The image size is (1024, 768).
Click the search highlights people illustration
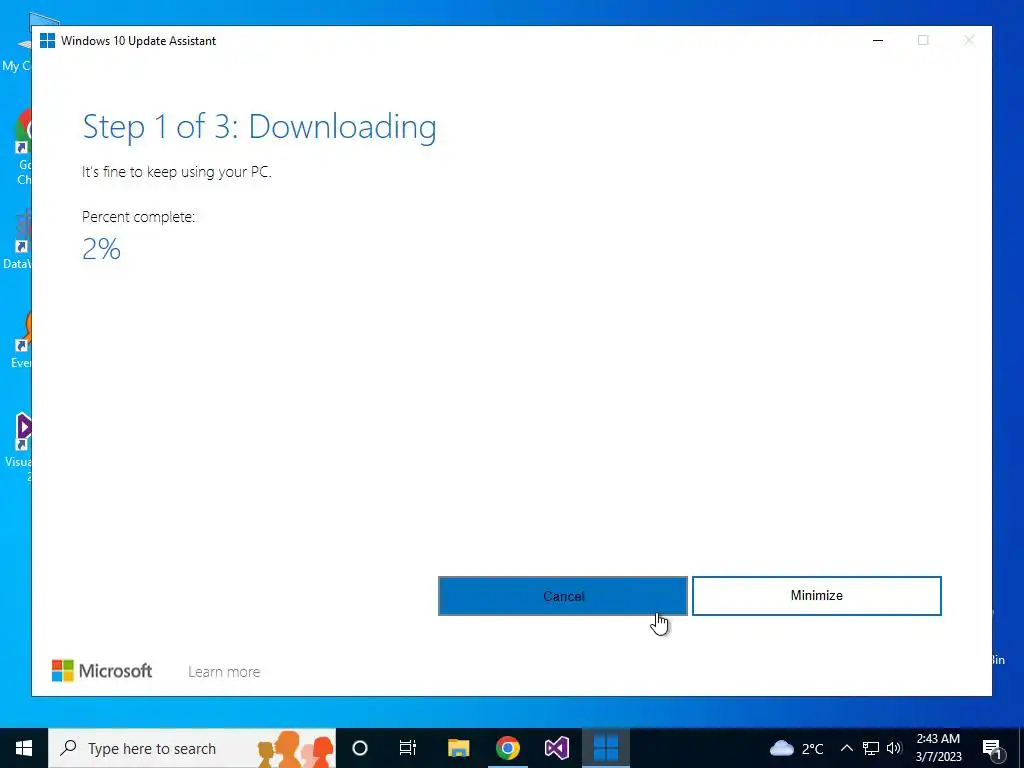coord(295,749)
